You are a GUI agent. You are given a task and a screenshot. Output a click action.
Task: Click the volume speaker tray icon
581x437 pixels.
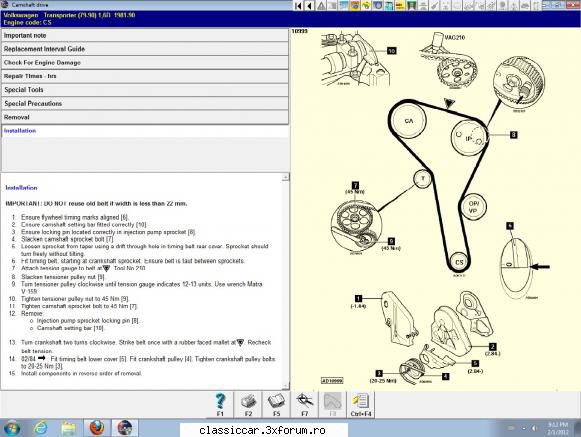[x=534, y=428]
